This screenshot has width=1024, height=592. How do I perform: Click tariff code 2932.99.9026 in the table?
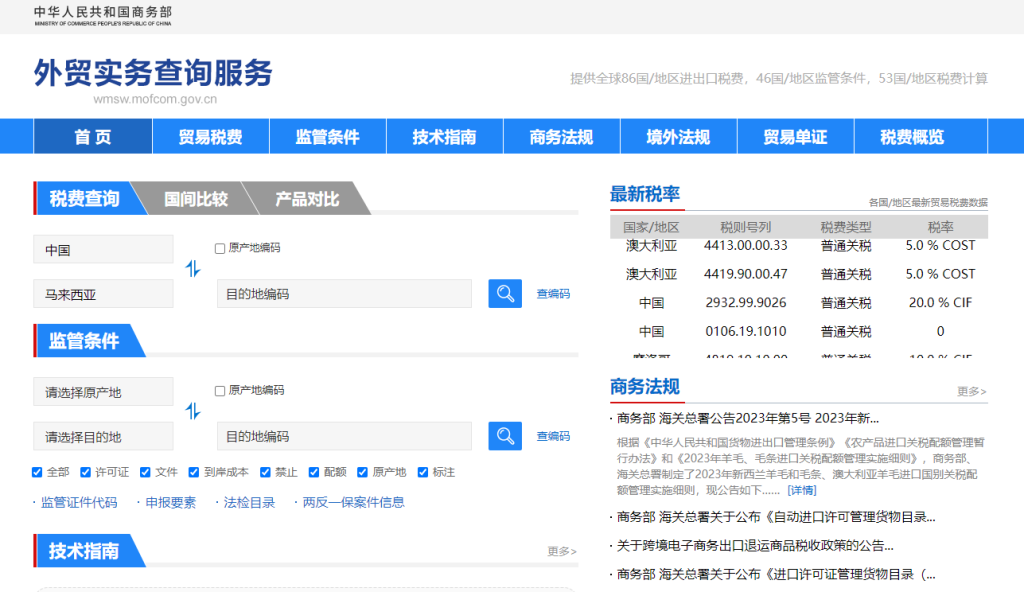[746, 303]
